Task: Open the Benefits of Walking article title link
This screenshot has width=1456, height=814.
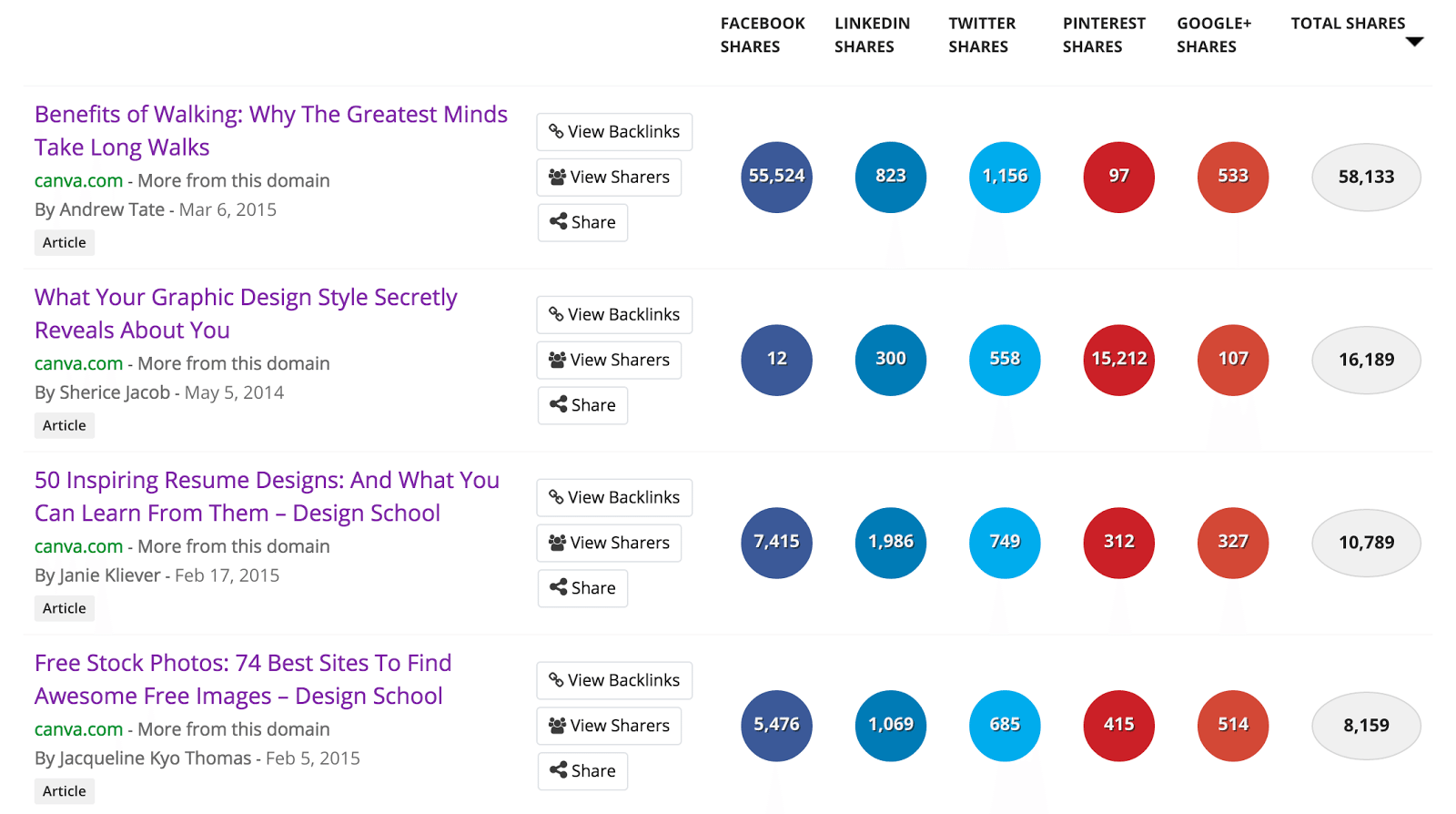Action: tap(270, 130)
